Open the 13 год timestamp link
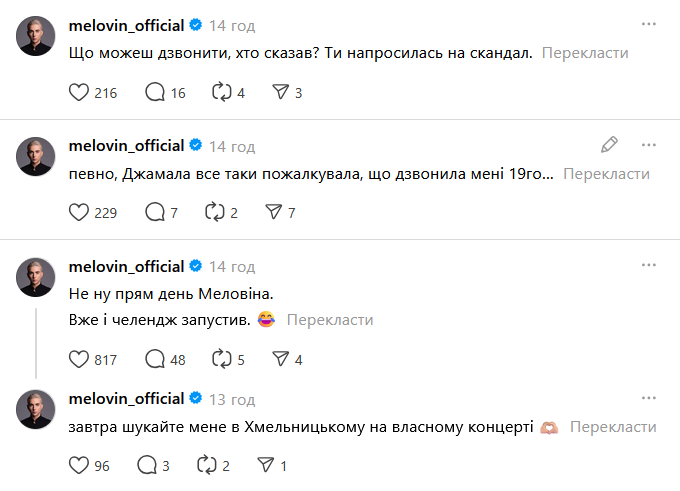Viewport: 680px width, 491px height. (232, 398)
